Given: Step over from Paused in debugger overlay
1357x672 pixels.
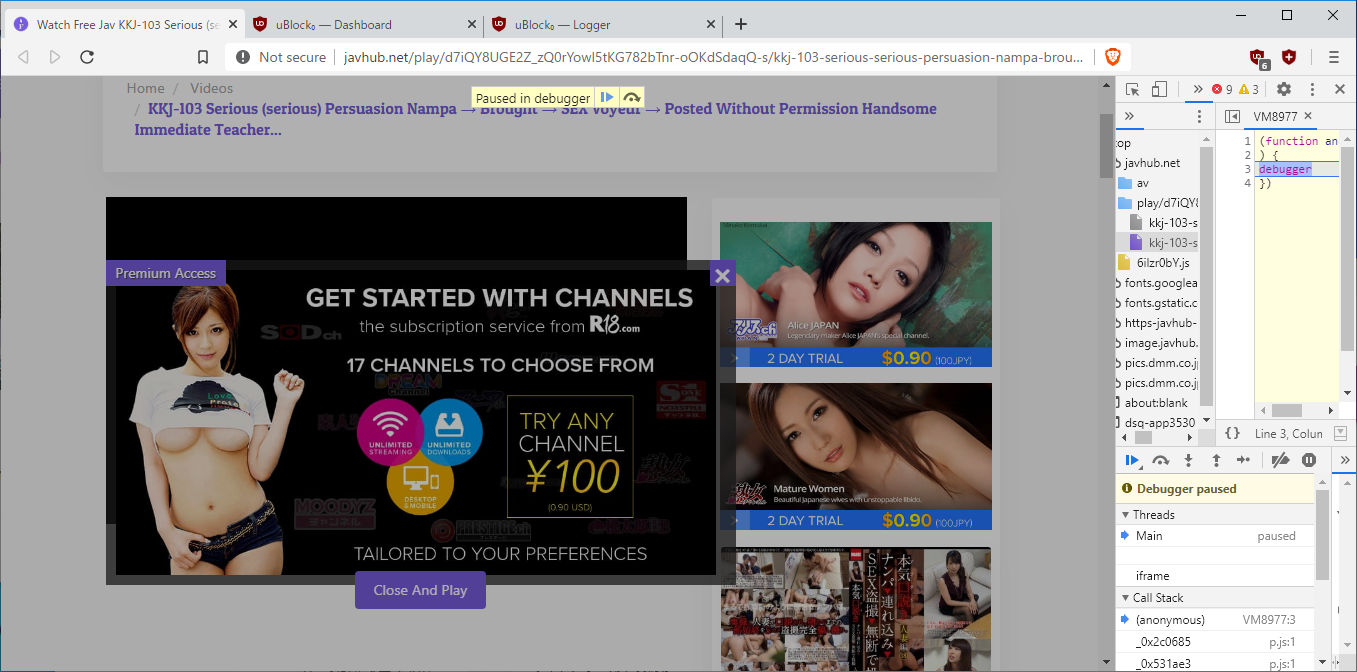Looking at the screenshot, I should coord(631,98).
